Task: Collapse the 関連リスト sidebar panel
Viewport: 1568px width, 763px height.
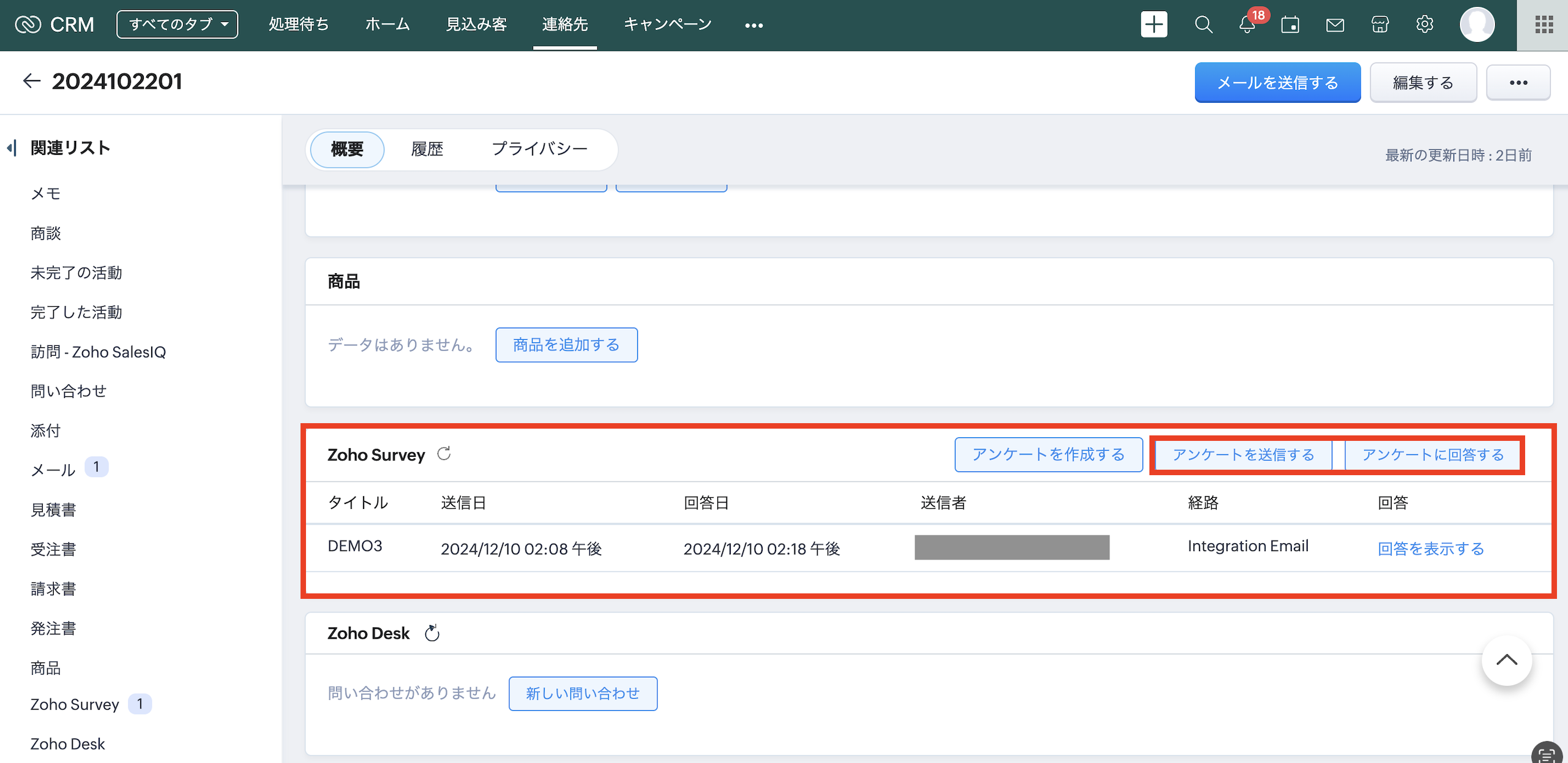Action: (11, 148)
